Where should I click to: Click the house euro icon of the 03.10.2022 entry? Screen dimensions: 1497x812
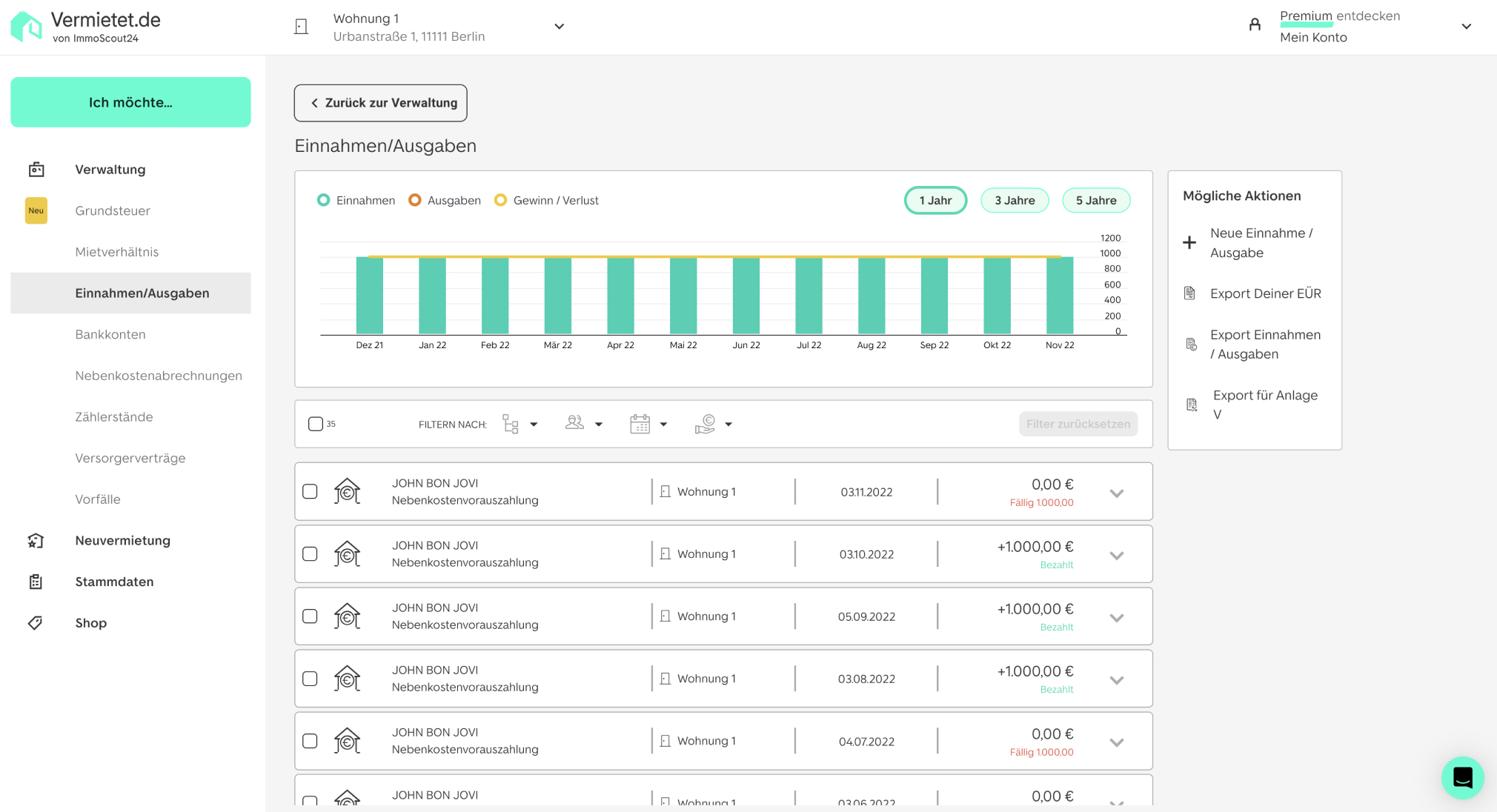[x=347, y=553]
